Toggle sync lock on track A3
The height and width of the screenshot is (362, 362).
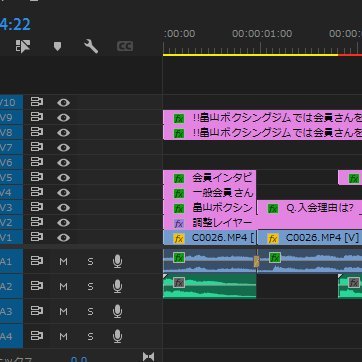click(x=37, y=311)
